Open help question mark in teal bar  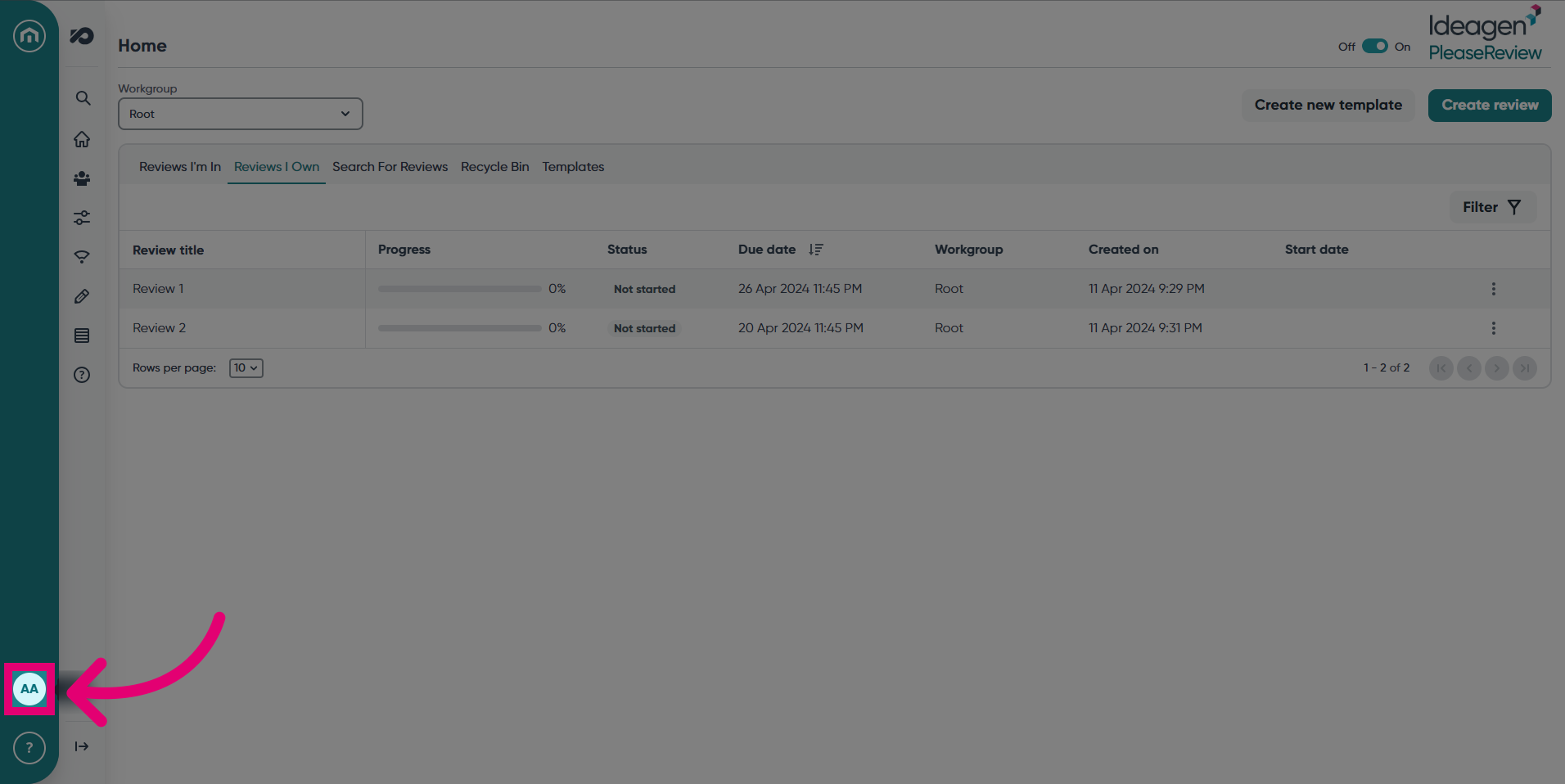pos(29,748)
